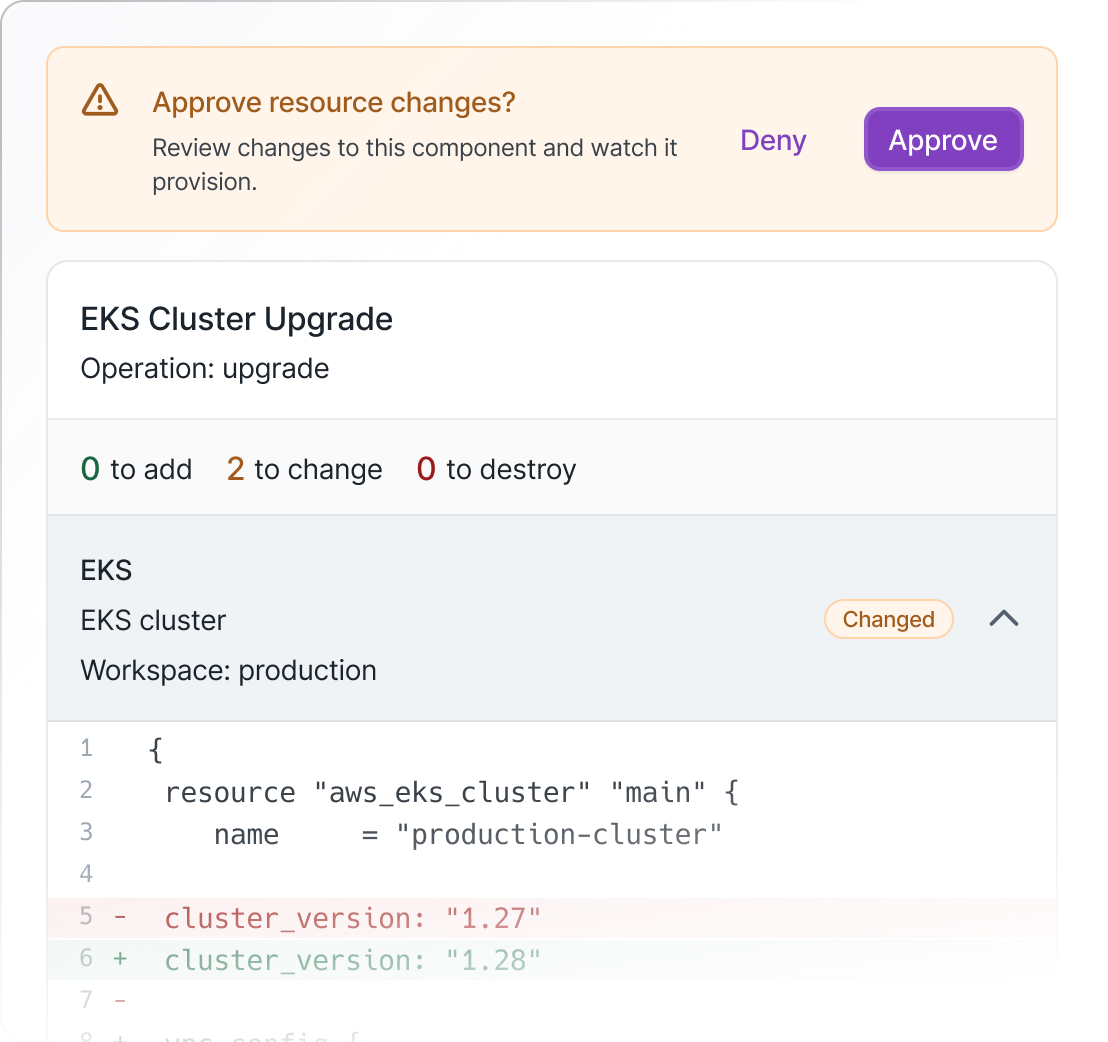1108x1042 pixels.
Task: Click the plus marker on line 6
Action: pyautogui.click(x=120, y=959)
